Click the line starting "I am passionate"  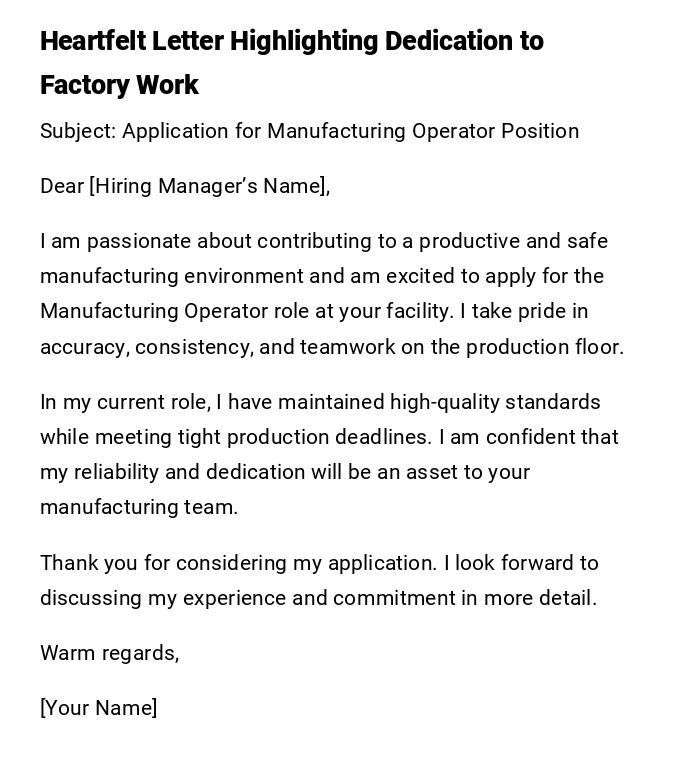click(323, 241)
